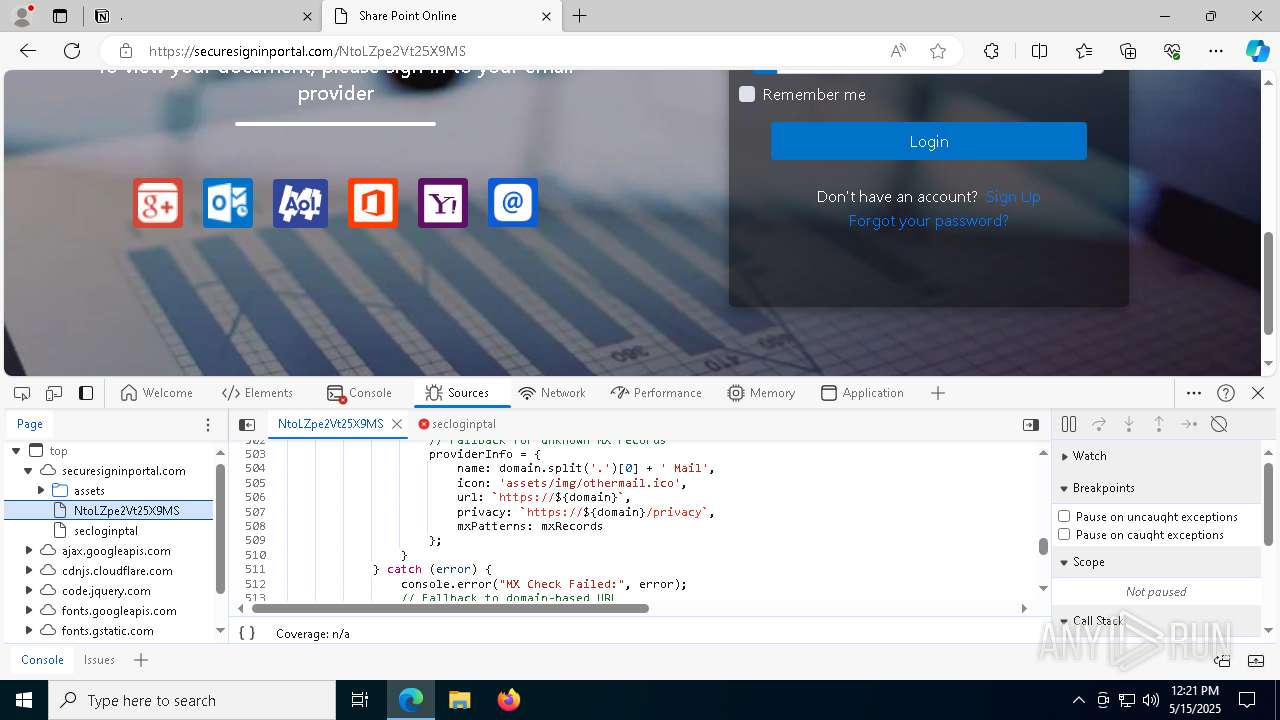Open the Inspect element picker tool
Viewport: 1280px width, 720px height.
tap(22, 393)
